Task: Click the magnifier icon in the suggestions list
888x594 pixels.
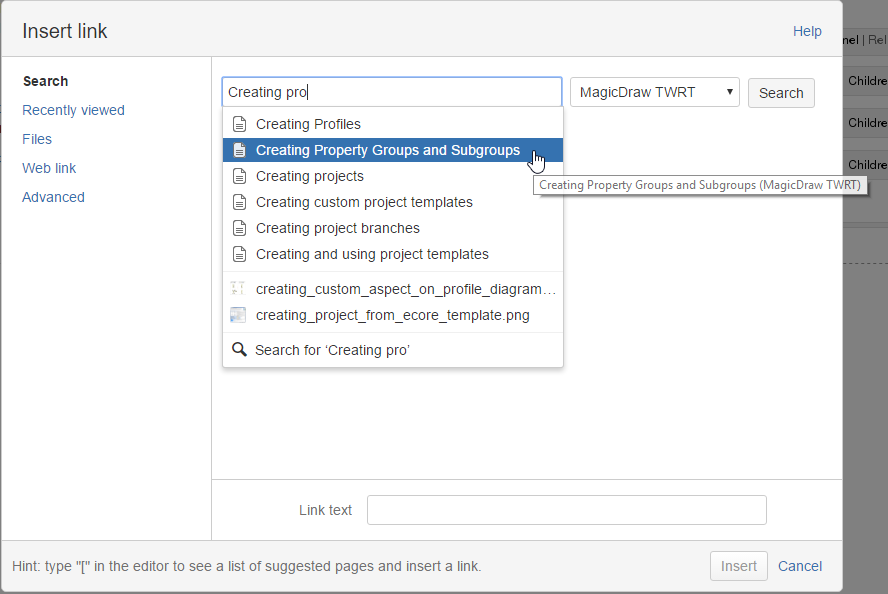Action: coord(239,350)
